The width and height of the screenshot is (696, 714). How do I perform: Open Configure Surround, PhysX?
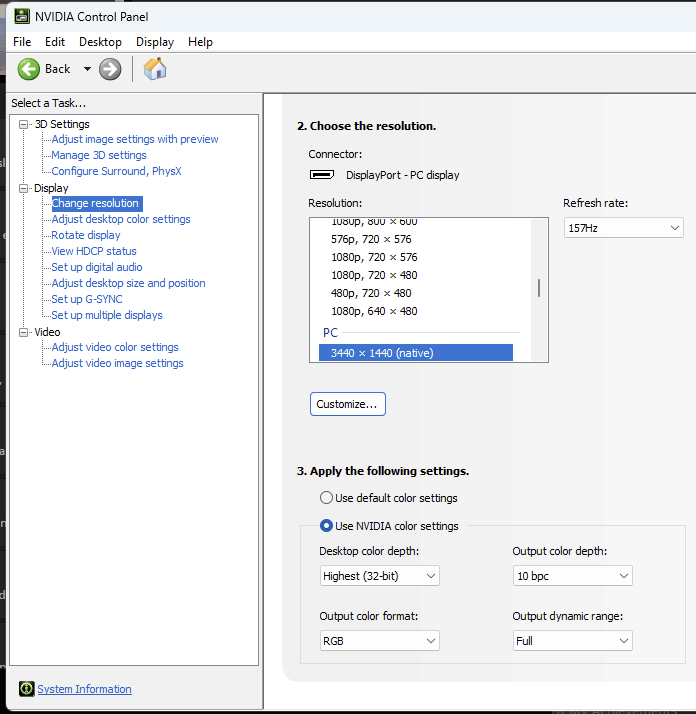click(116, 171)
